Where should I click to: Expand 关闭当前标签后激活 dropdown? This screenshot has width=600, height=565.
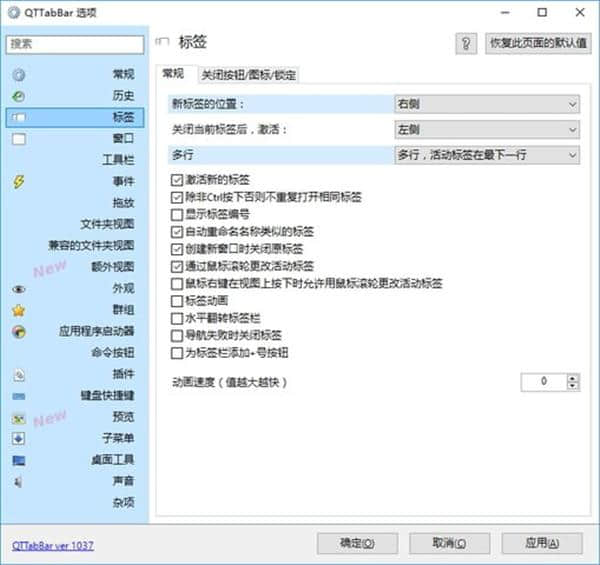click(487, 130)
